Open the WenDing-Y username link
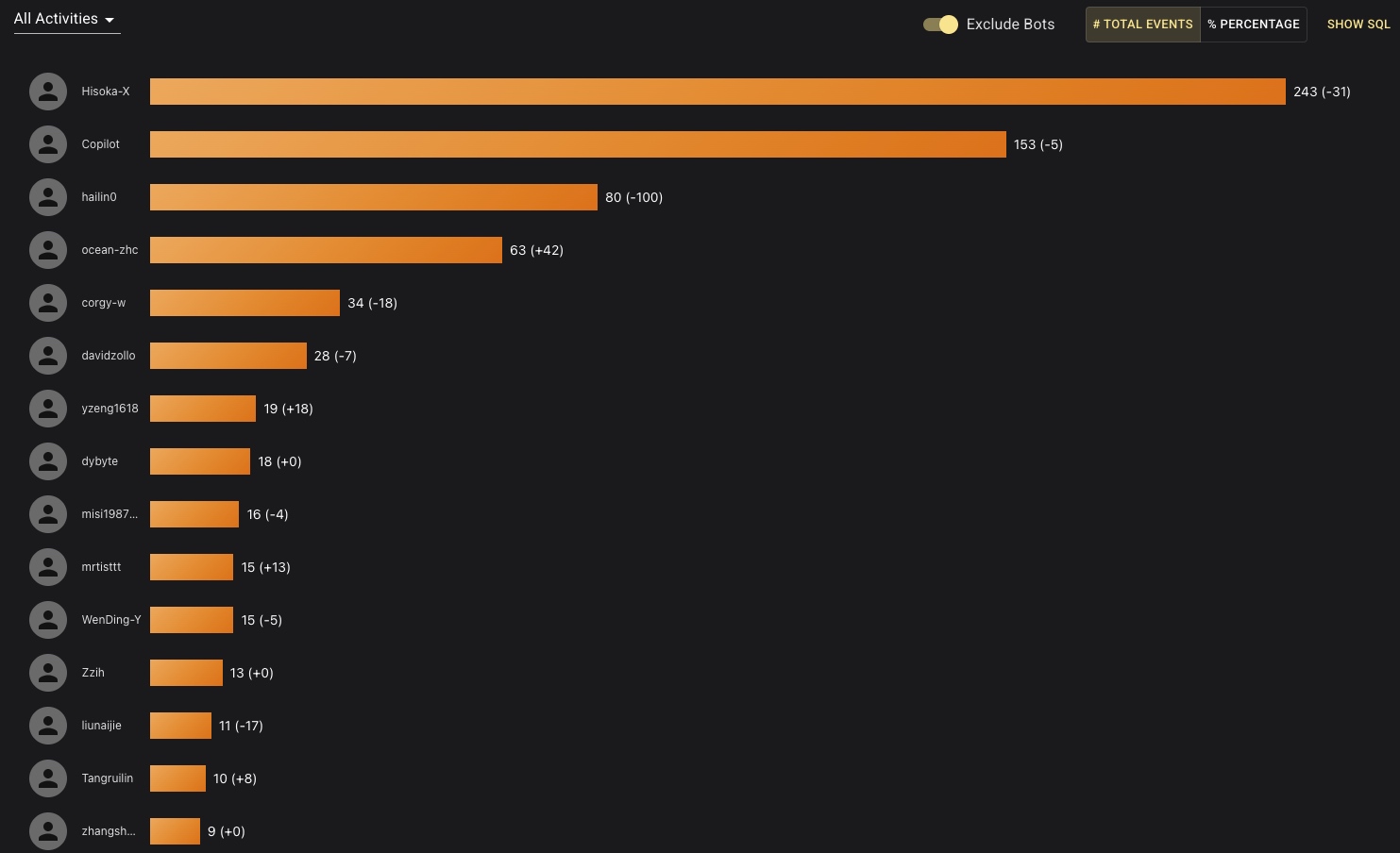 (111, 620)
